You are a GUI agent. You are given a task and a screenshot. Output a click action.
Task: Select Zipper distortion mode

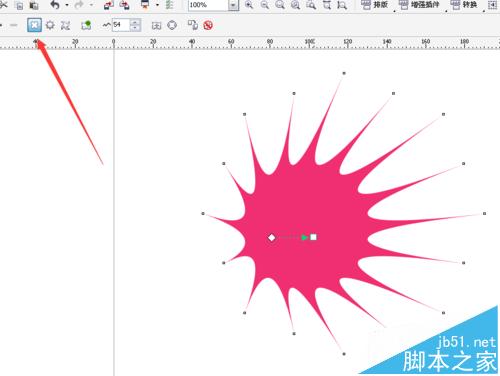point(50,25)
